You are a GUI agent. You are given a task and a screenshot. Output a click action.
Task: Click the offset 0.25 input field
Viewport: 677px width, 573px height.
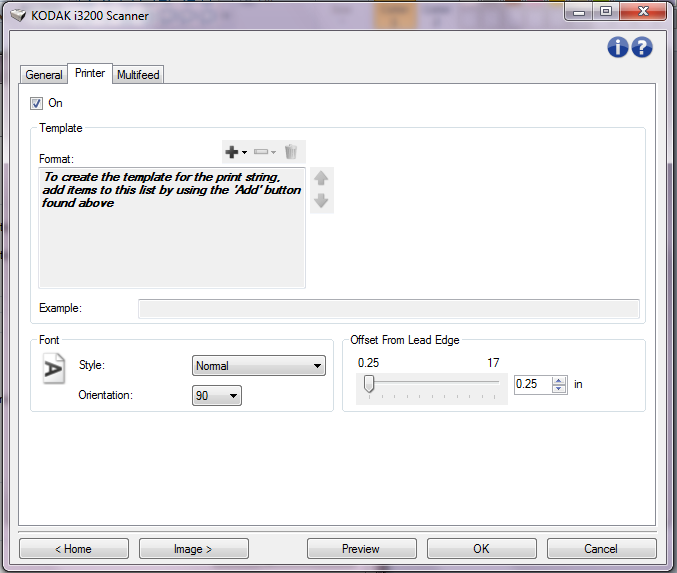point(533,384)
